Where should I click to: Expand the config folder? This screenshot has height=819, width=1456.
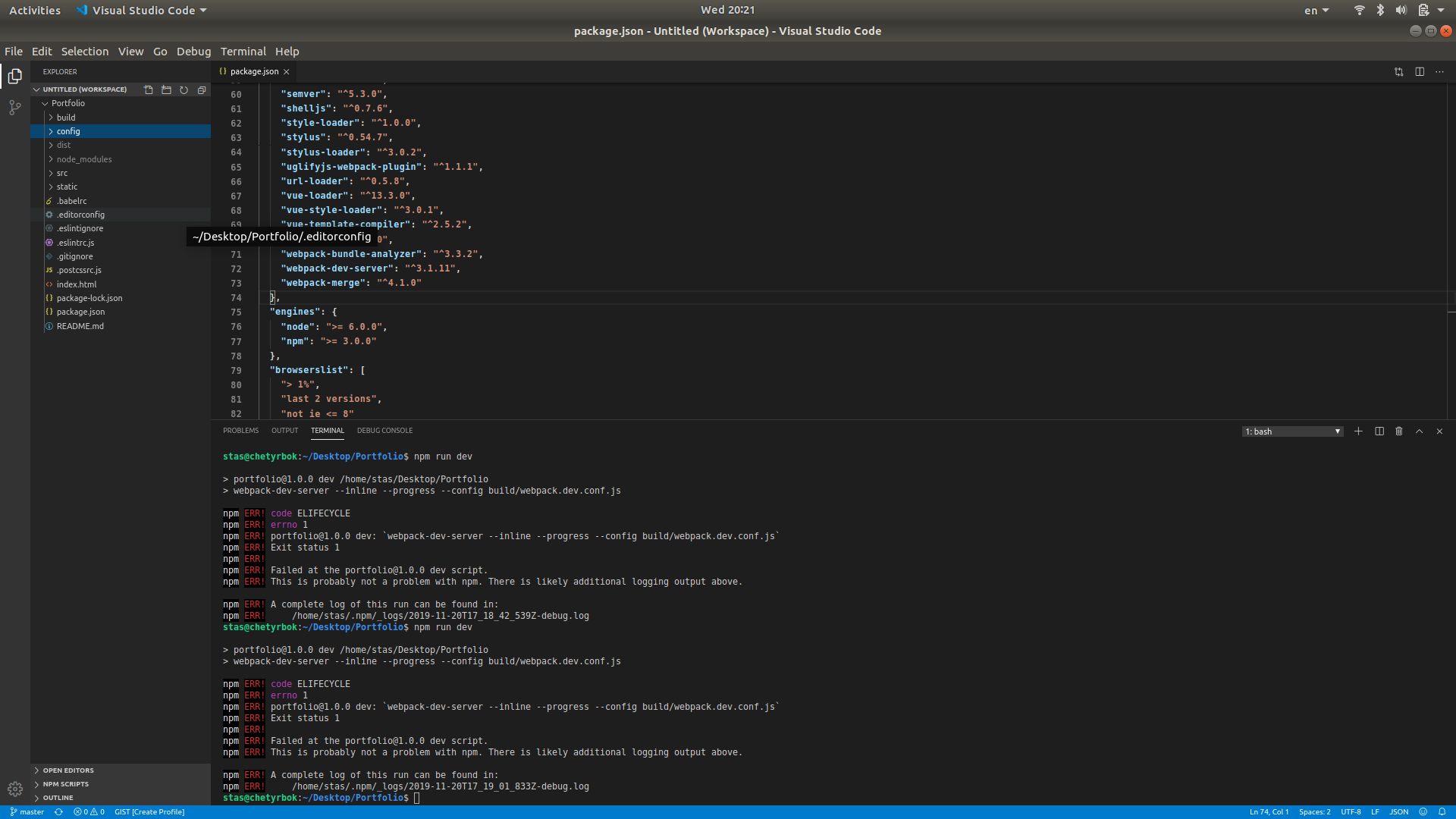[x=121, y=131]
